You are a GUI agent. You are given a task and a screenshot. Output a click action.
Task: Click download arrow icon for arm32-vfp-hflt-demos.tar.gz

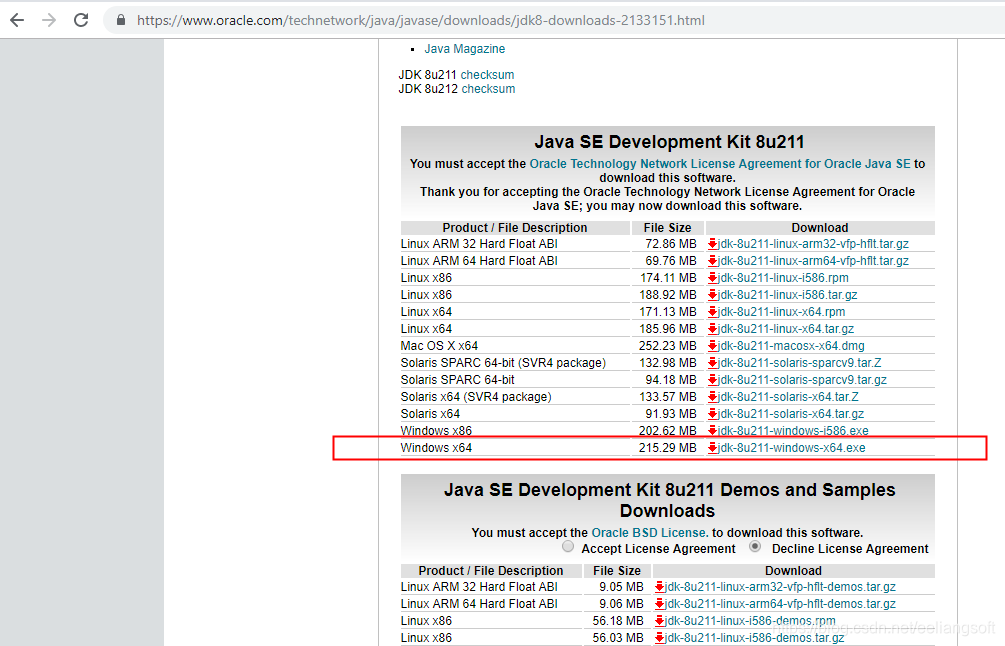click(x=660, y=587)
